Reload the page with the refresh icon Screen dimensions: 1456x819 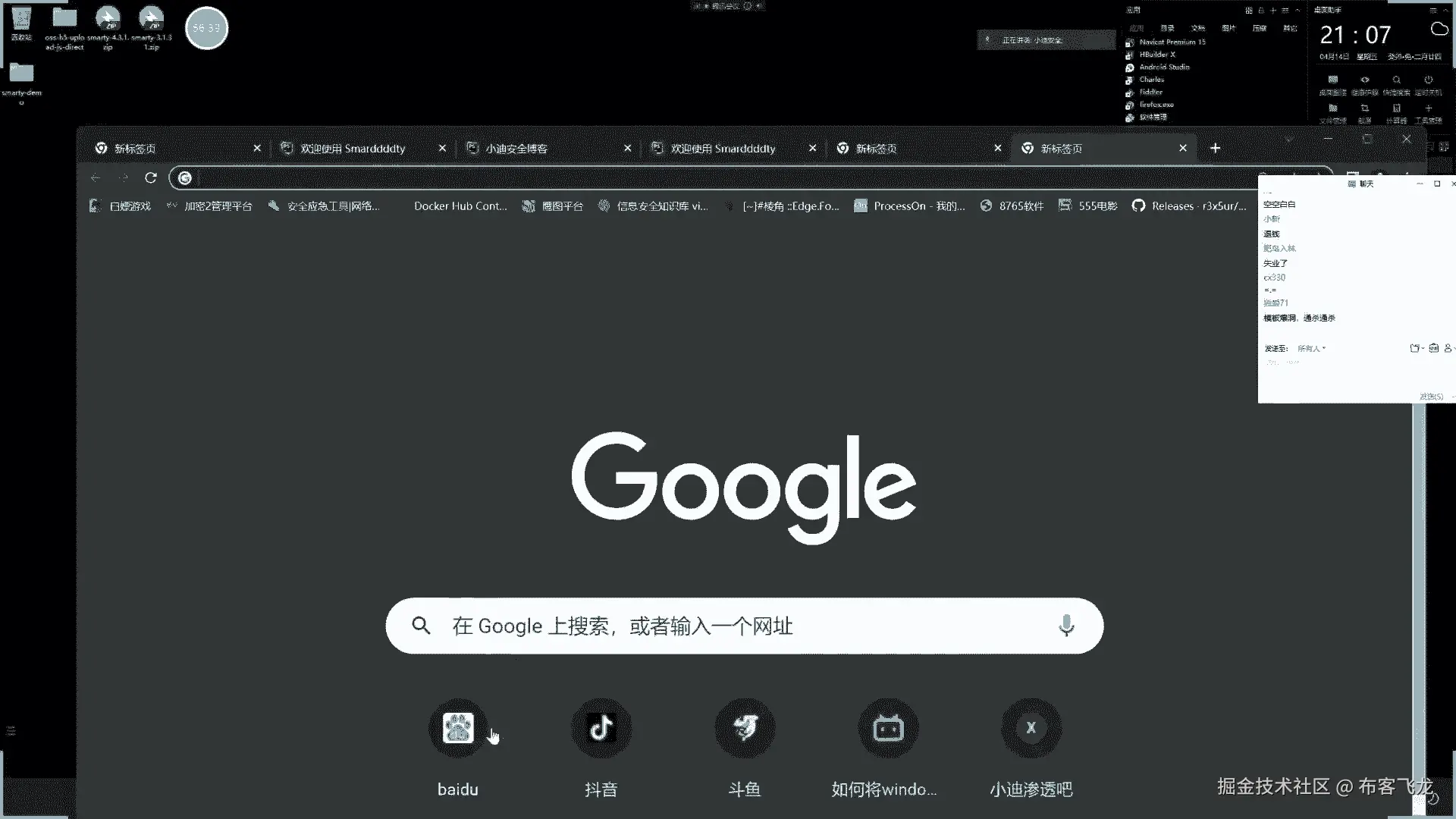coord(151,177)
